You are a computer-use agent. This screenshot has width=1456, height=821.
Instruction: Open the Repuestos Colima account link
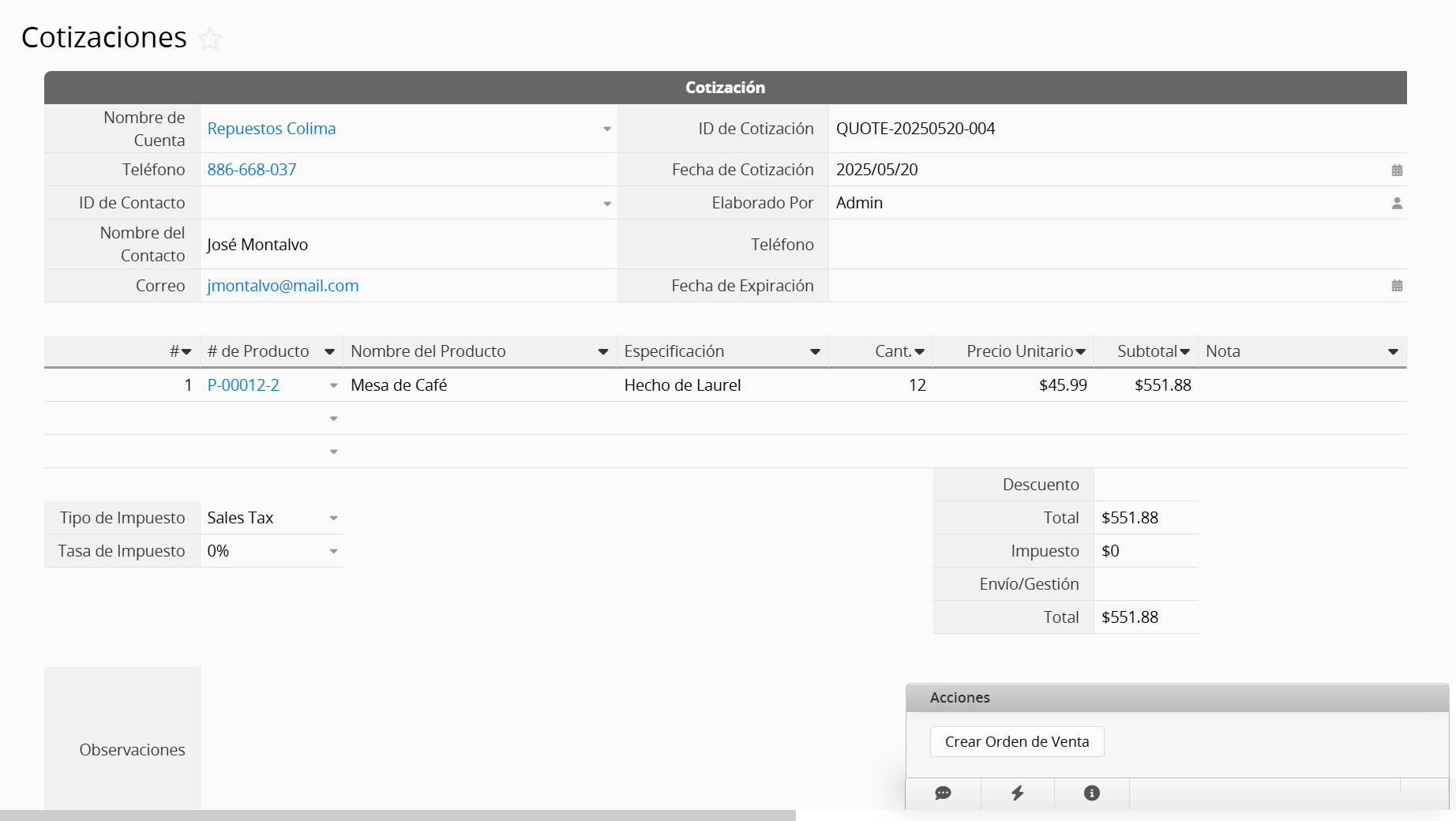point(271,129)
